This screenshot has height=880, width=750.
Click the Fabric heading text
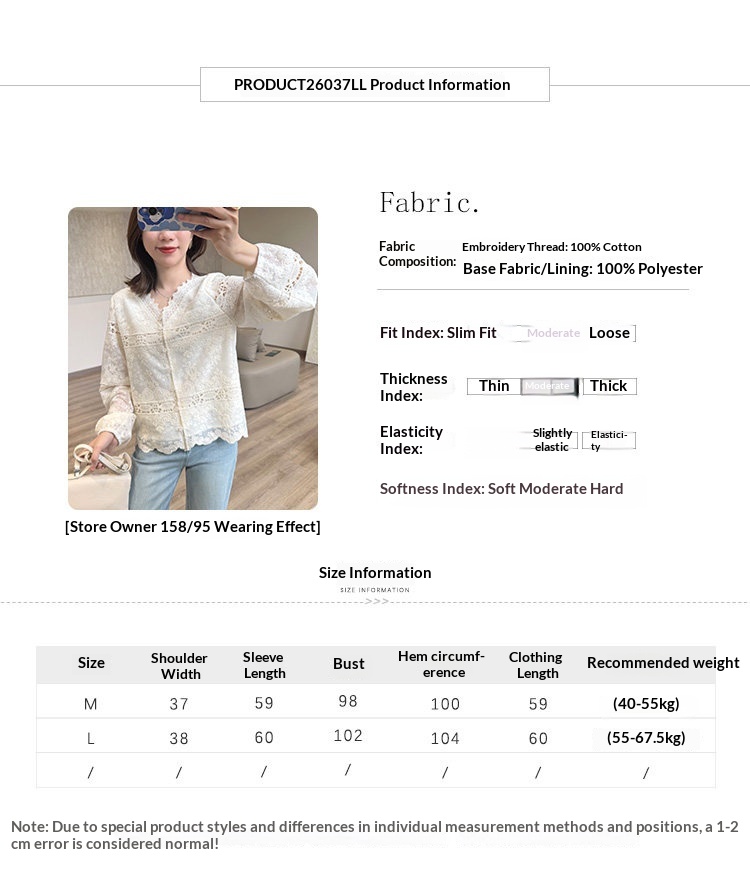[429, 203]
